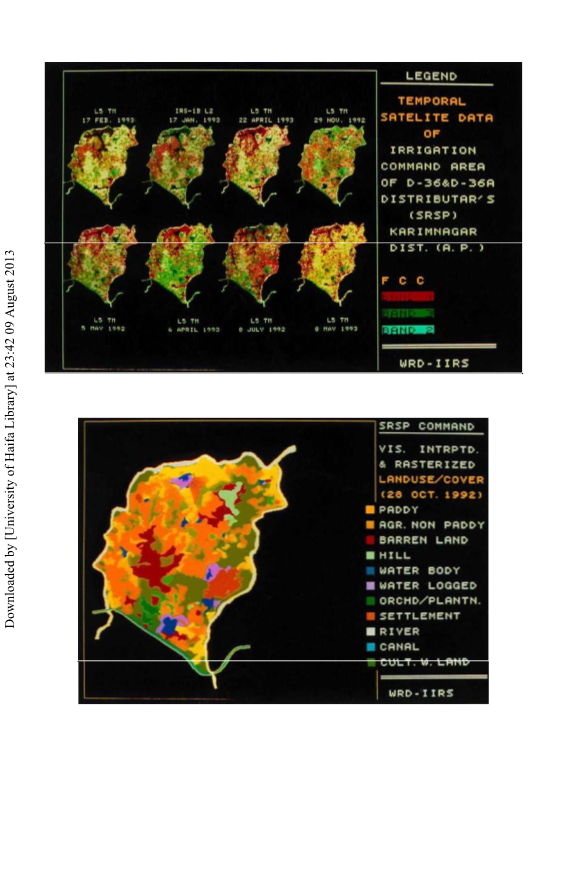Click the HILL light green swatch
561x873 pixels.
pyautogui.click(x=370, y=555)
